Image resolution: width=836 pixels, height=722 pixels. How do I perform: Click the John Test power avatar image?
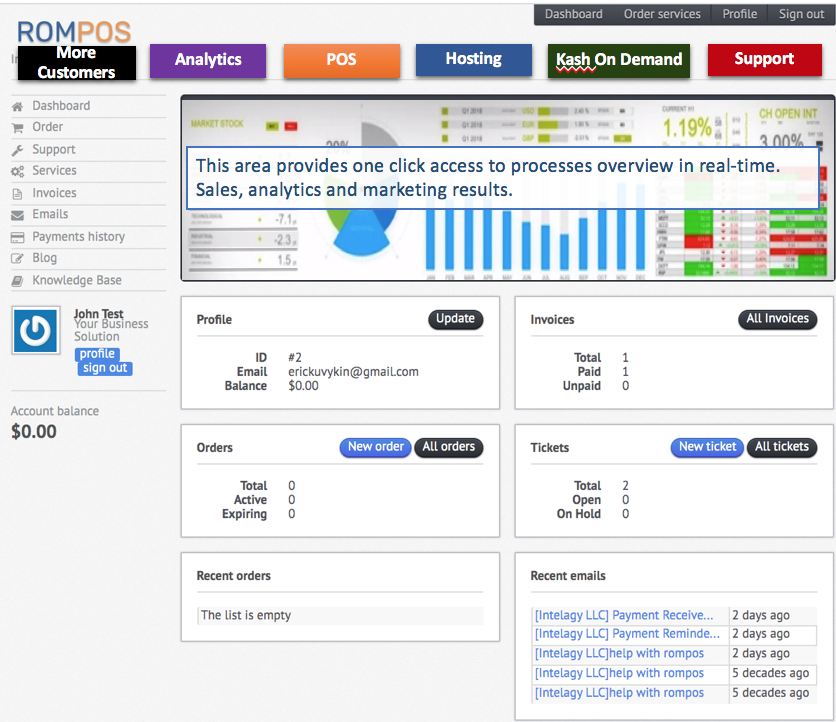click(36, 330)
